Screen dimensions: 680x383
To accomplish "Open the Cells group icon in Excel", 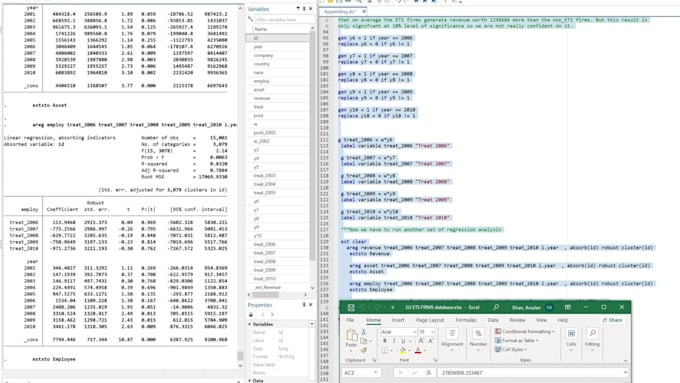I will [571, 334].
